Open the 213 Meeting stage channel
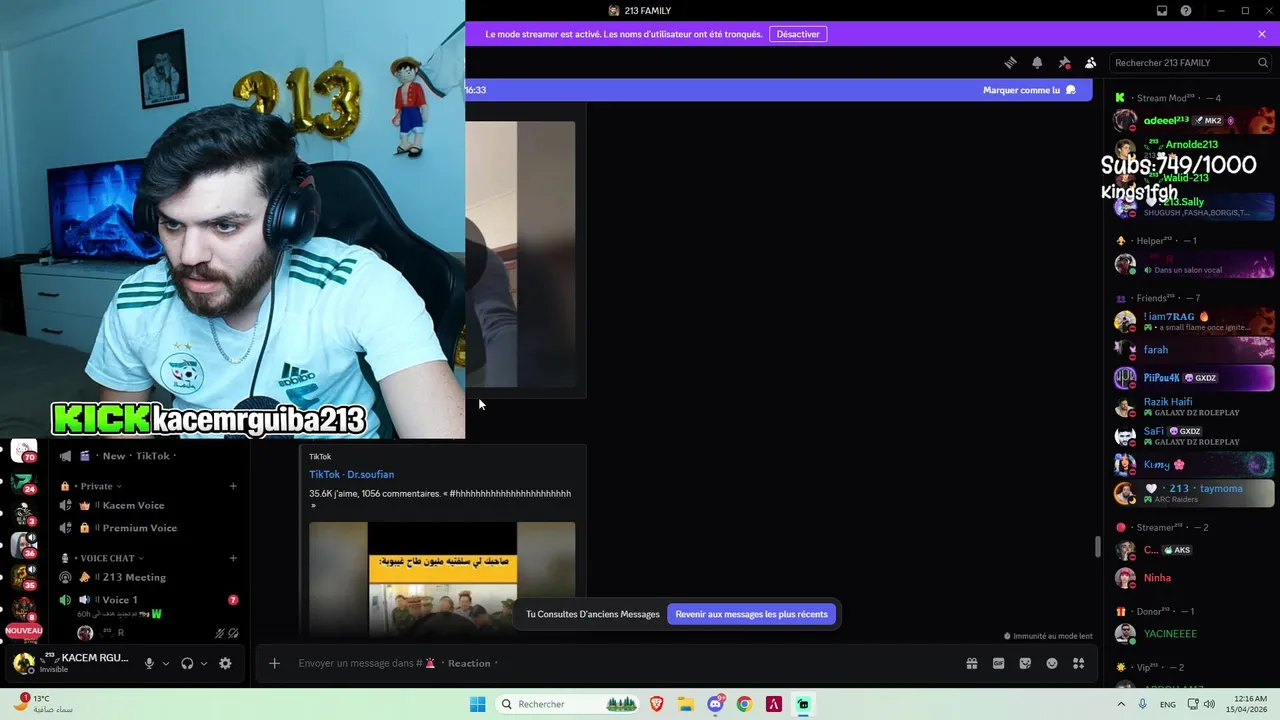The width and height of the screenshot is (1280, 720). tap(148, 577)
